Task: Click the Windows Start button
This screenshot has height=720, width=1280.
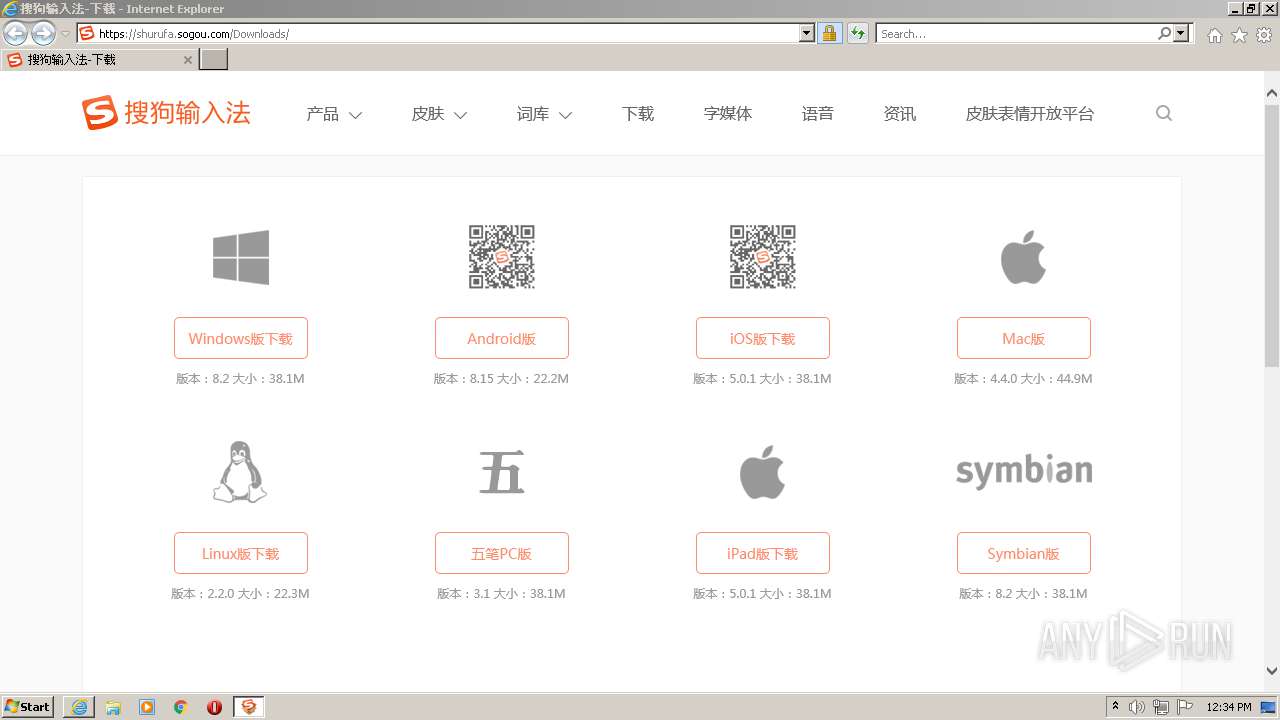Action: [x=28, y=707]
